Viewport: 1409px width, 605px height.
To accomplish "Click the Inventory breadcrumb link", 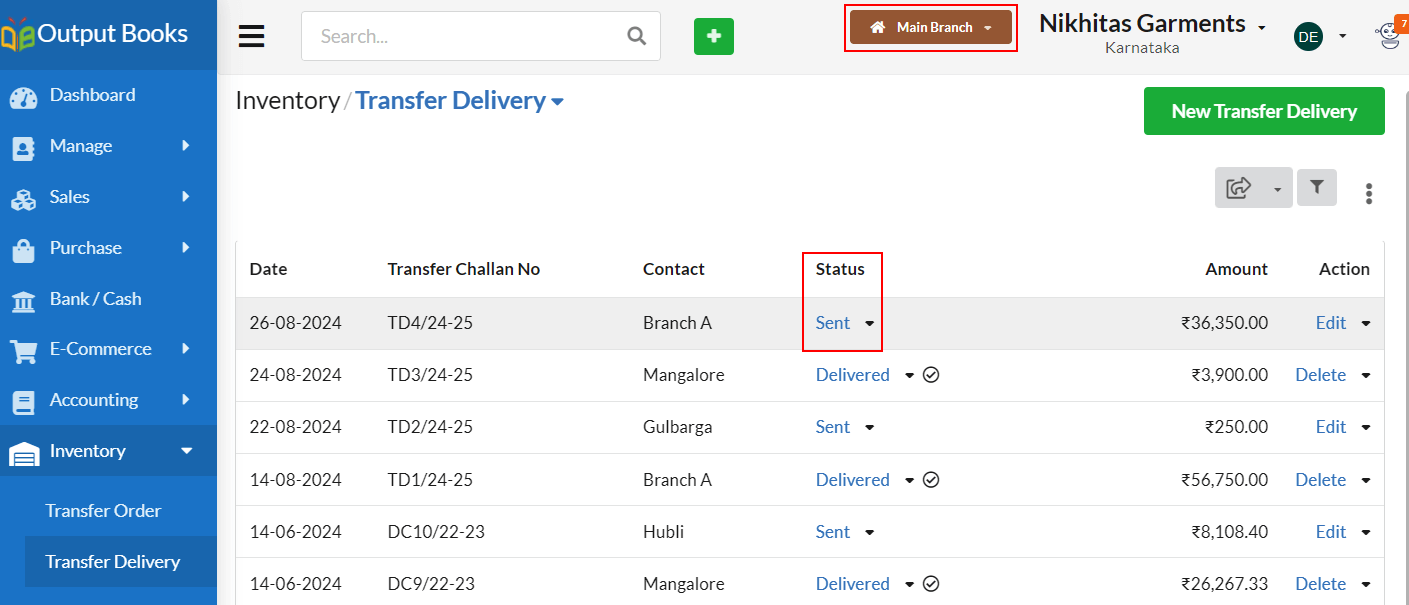I will pyautogui.click(x=288, y=101).
